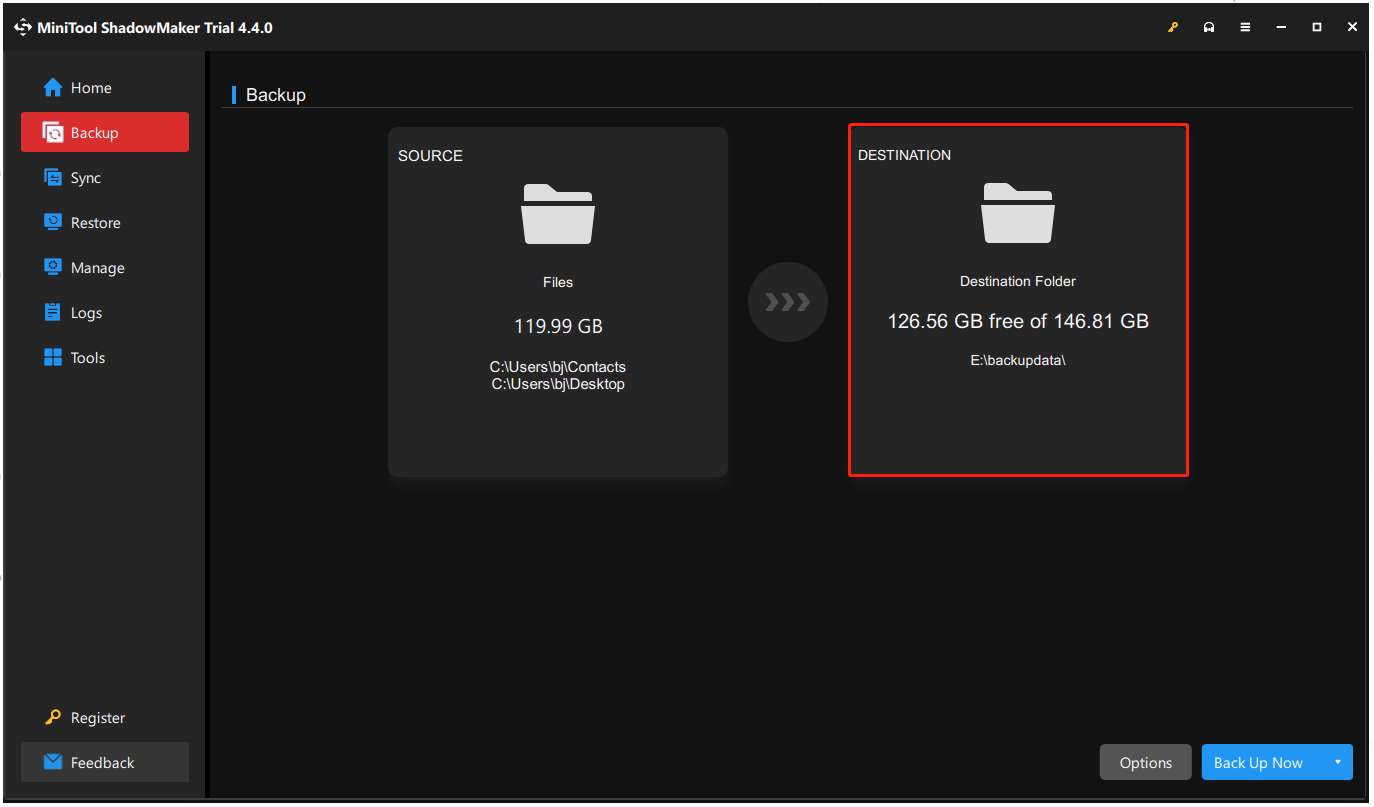
Task: Open the hamburger menu icon
Action: (x=1245, y=27)
